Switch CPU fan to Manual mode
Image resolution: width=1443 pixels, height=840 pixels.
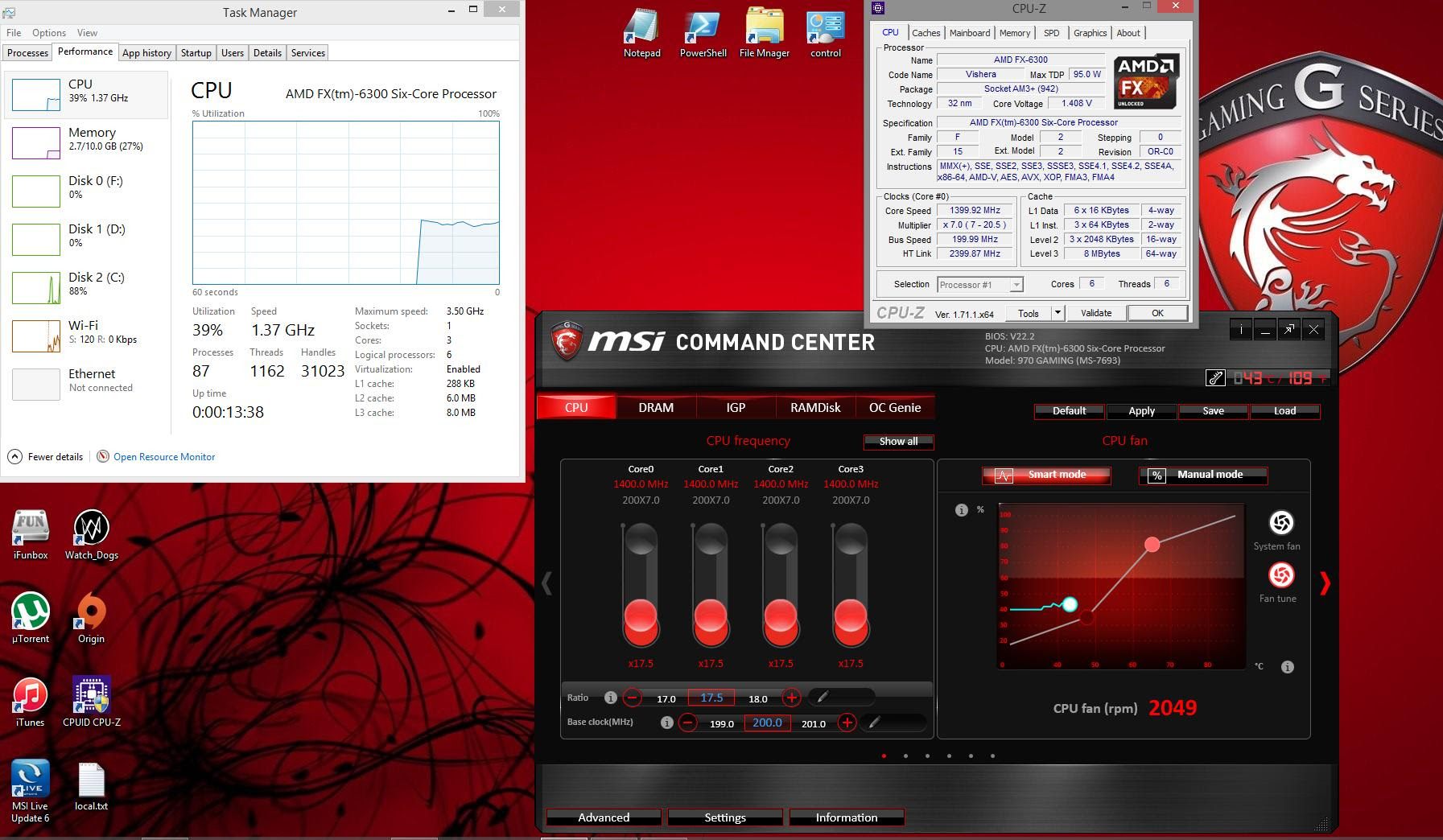pyautogui.click(x=1203, y=476)
